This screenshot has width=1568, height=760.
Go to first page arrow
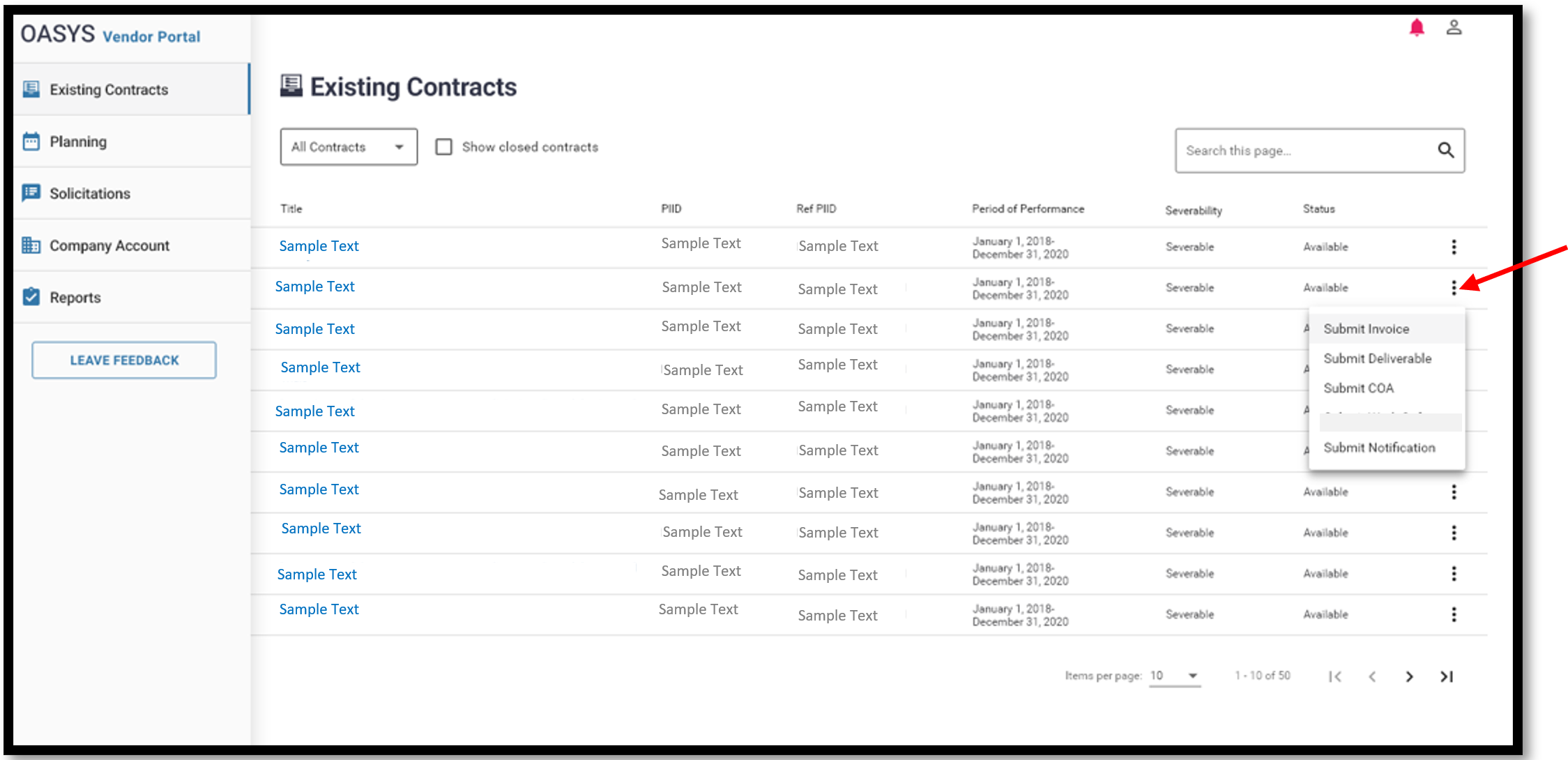[x=1334, y=676]
